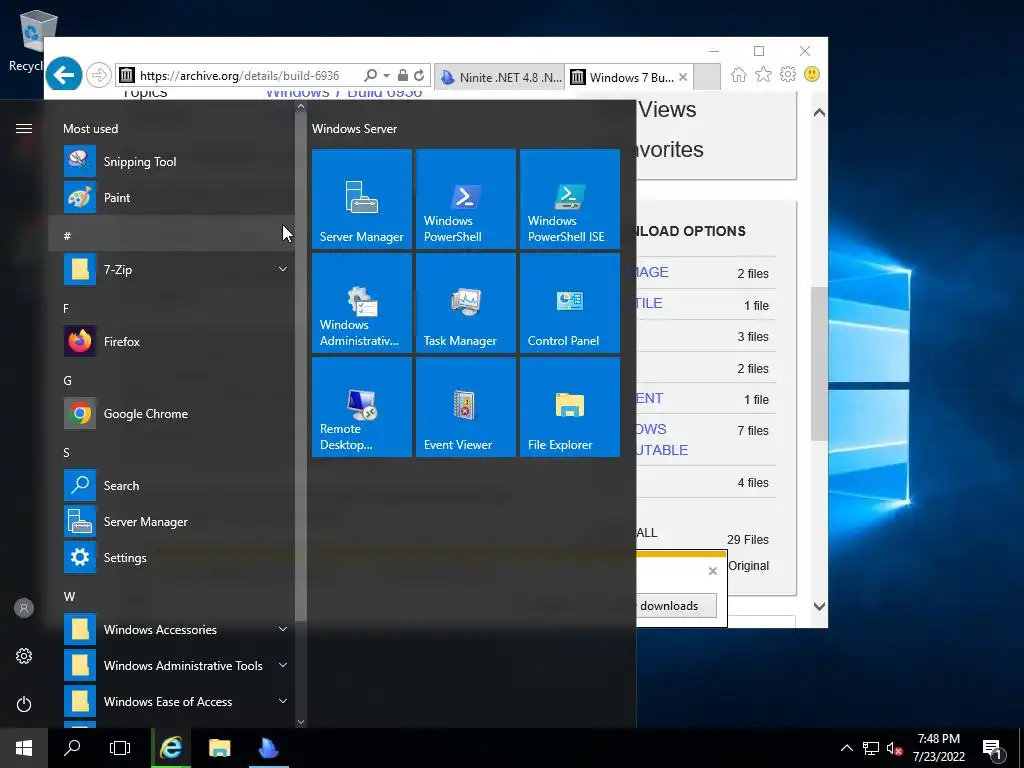Viewport: 1024px width, 768px height.
Task: Jump to the W letter index
Action: [172, 596]
